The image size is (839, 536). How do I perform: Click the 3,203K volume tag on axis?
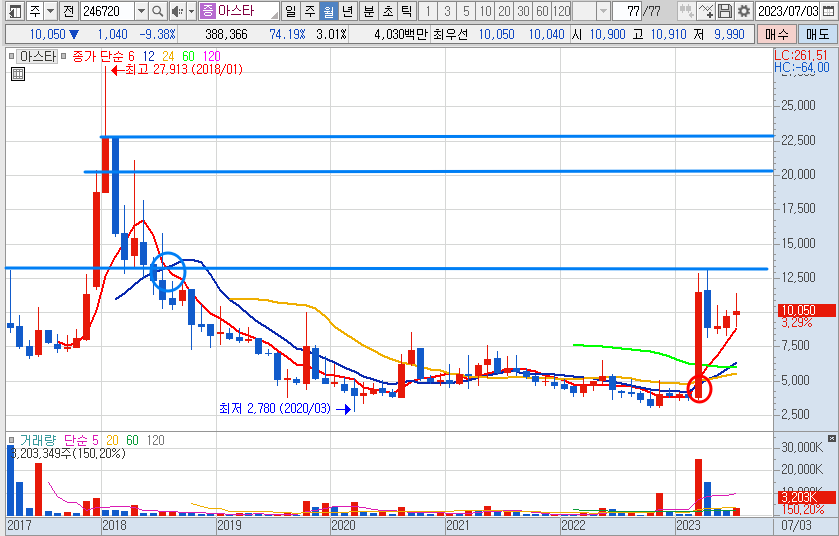pos(805,498)
